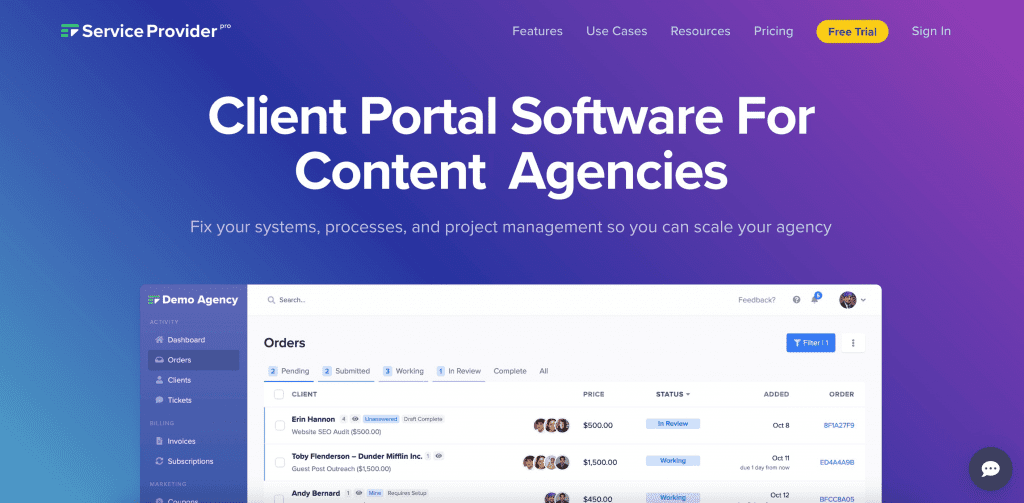Click the PRICE column header

[594, 395]
